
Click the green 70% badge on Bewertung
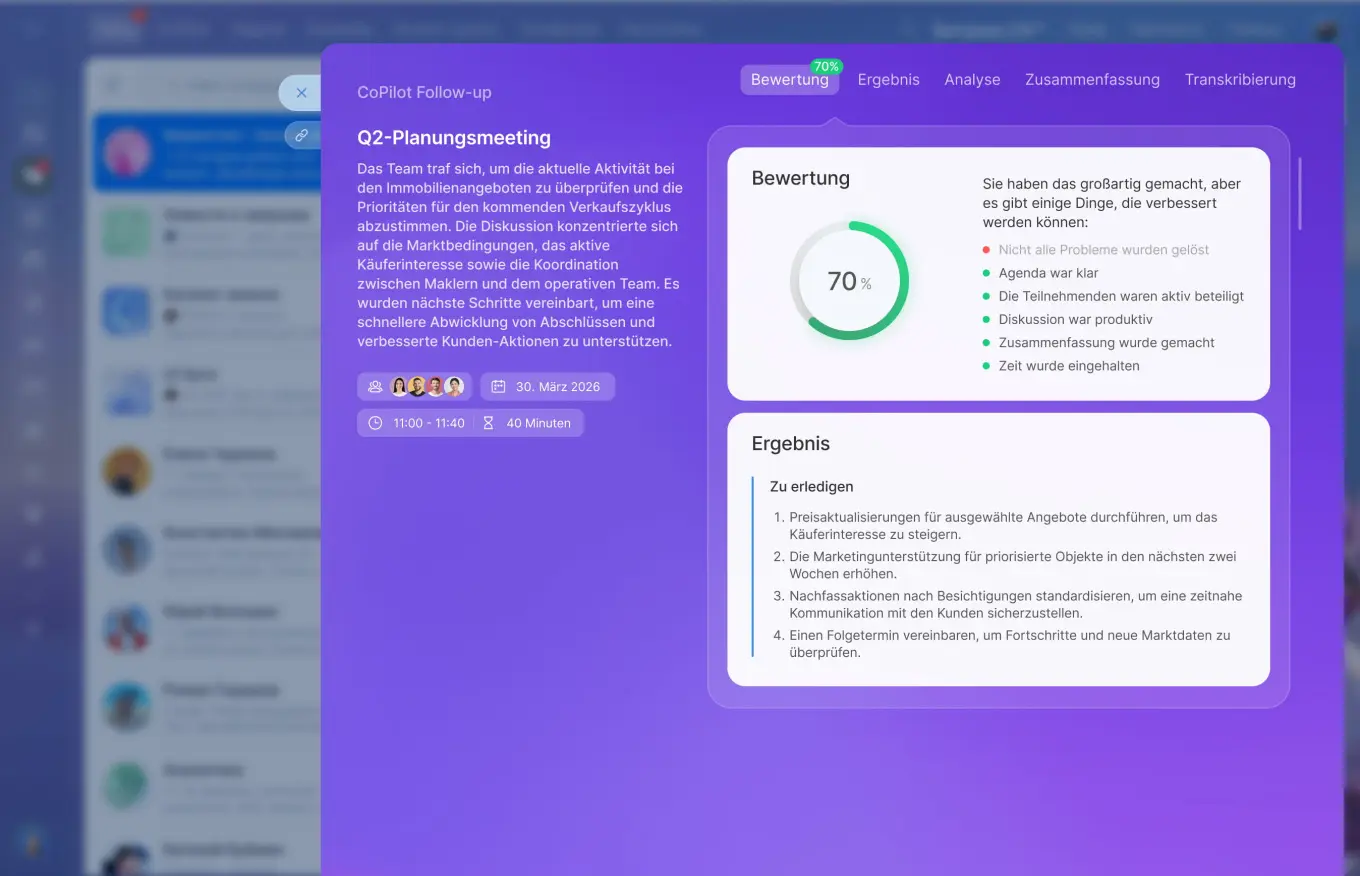(x=826, y=67)
